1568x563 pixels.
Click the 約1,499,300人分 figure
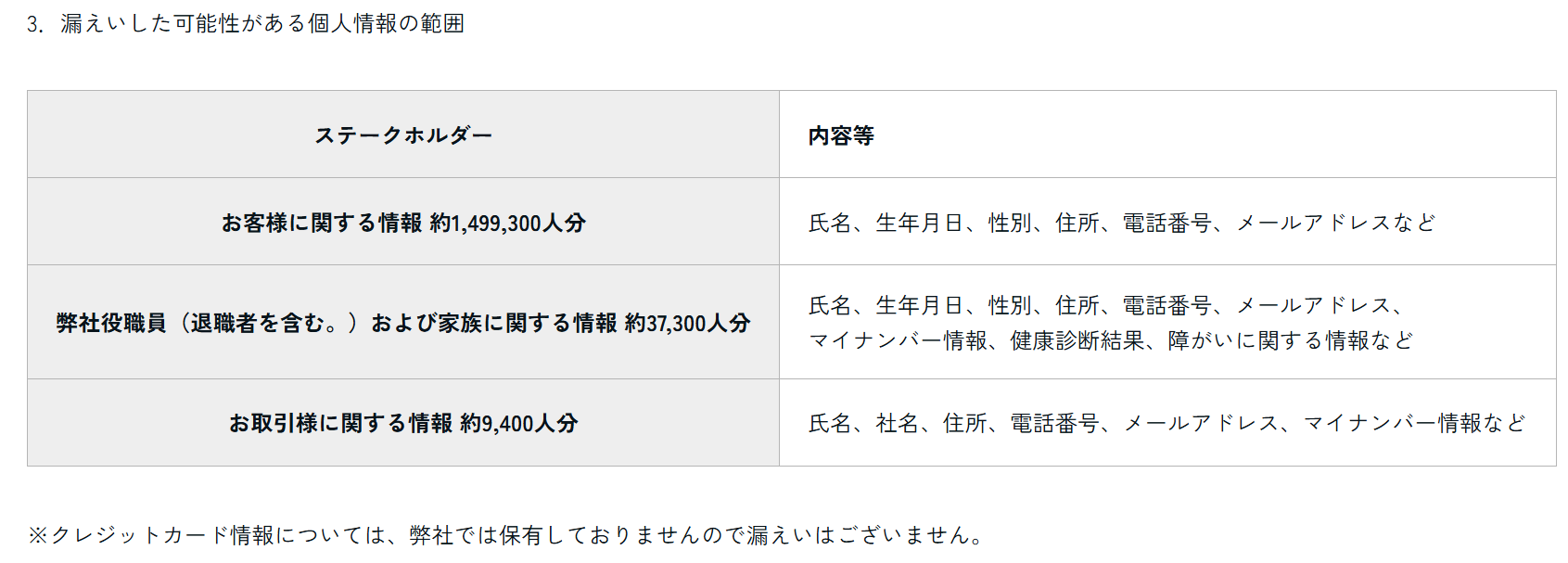click(508, 223)
